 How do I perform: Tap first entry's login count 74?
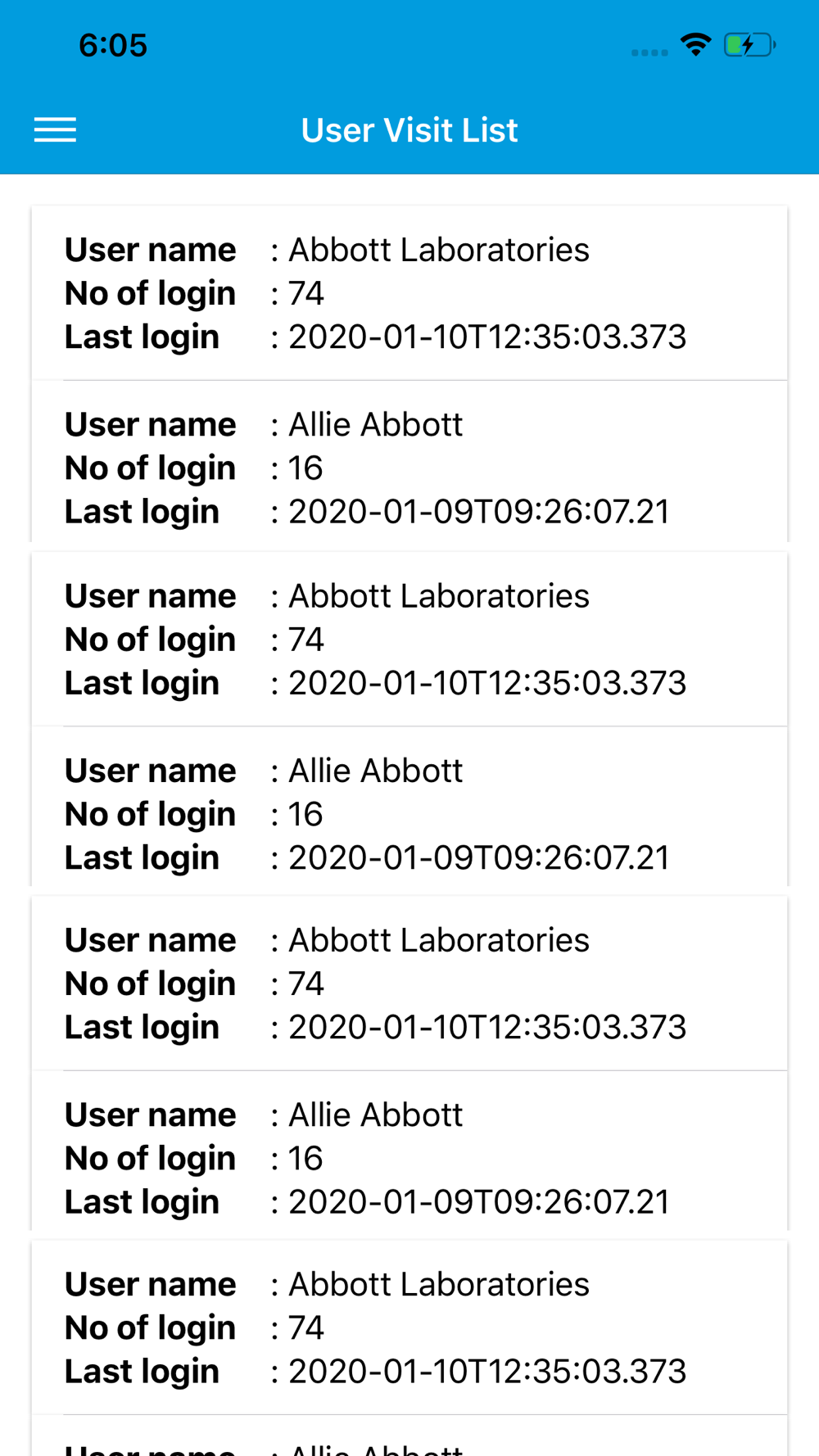click(306, 293)
